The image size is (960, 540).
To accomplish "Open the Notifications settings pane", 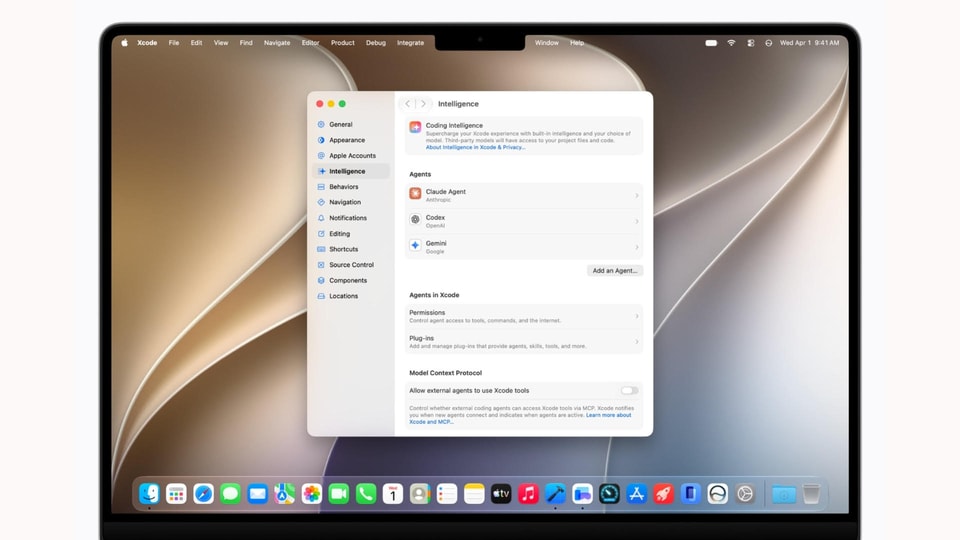I will coord(350,218).
